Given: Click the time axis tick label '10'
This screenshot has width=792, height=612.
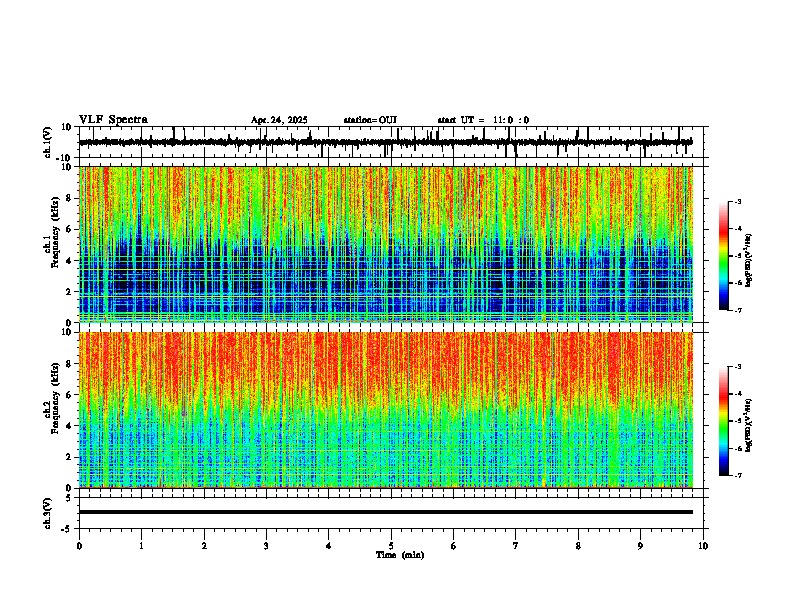Looking at the screenshot, I should (703, 546).
